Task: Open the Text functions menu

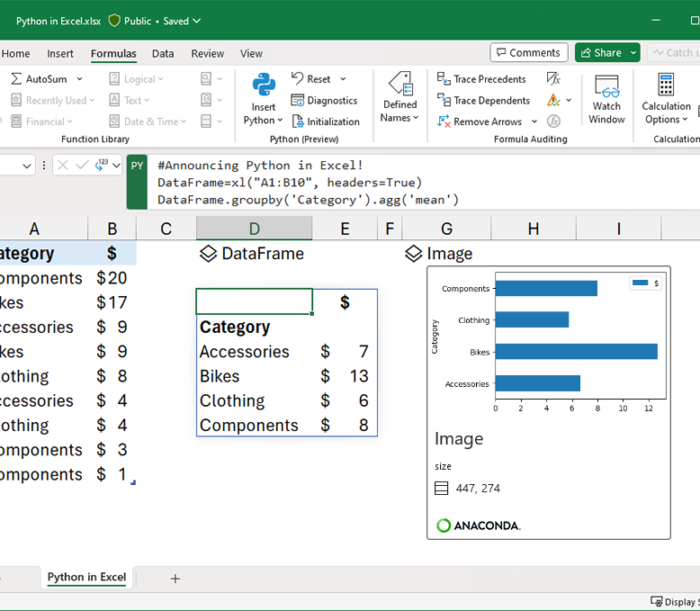Action: point(129,100)
